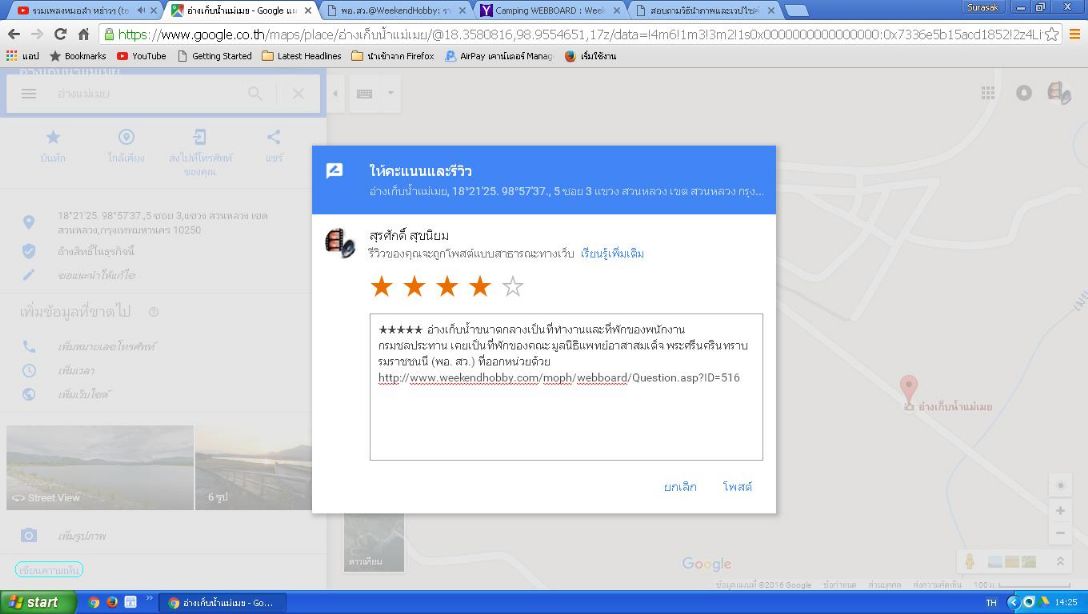Image resolution: width=1088 pixels, height=614 pixels.
Task: Zoom out on the map with minus
Action: click(1060, 534)
